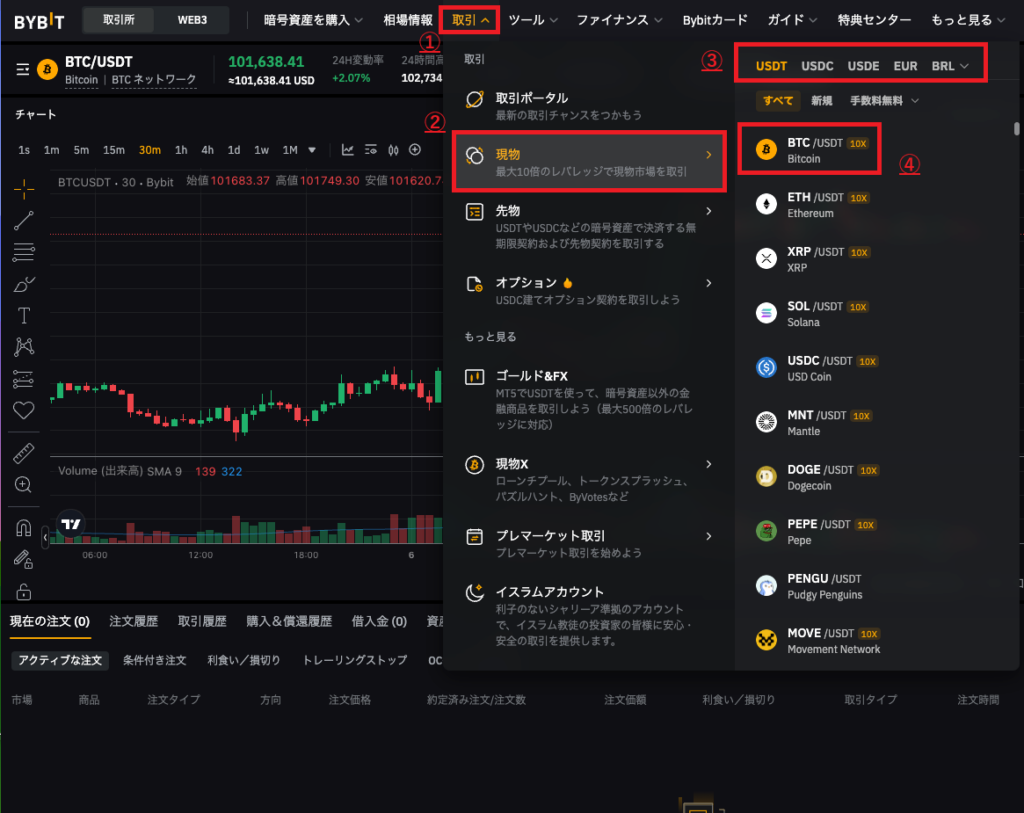1024x813 pixels.
Task: Expand the ガイド dropdown
Action: tap(792, 20)
